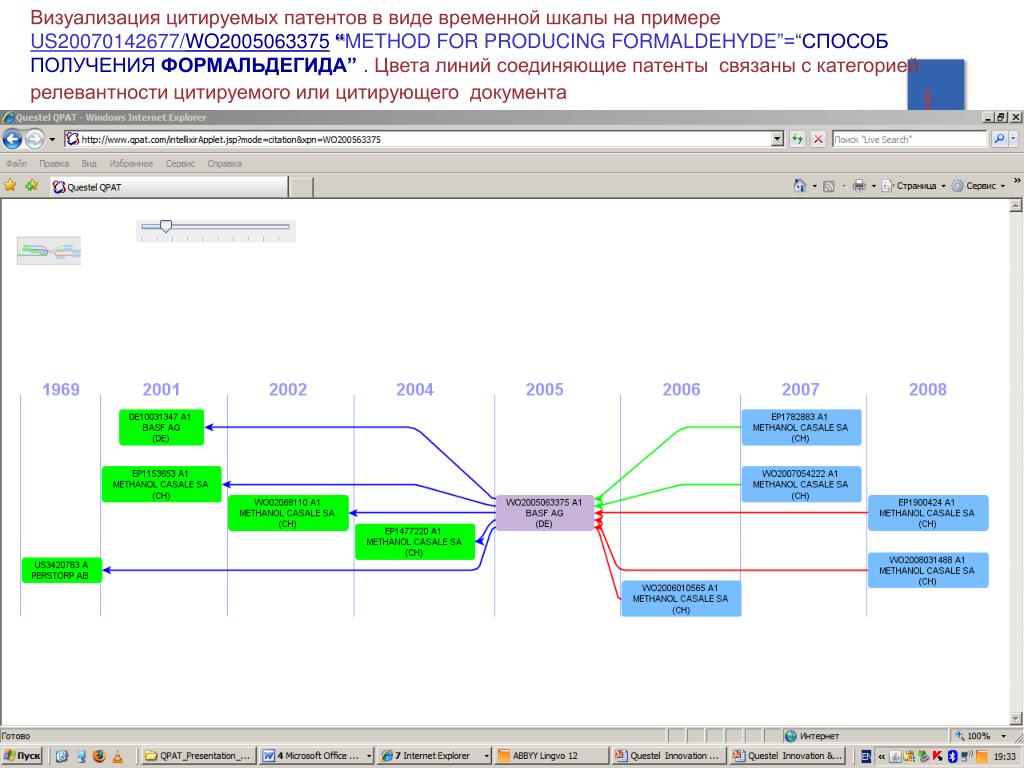This screenshot has width=1024, height=768.
Task: Click the scroll down arrow of the page
Action: click(1016, 718)
